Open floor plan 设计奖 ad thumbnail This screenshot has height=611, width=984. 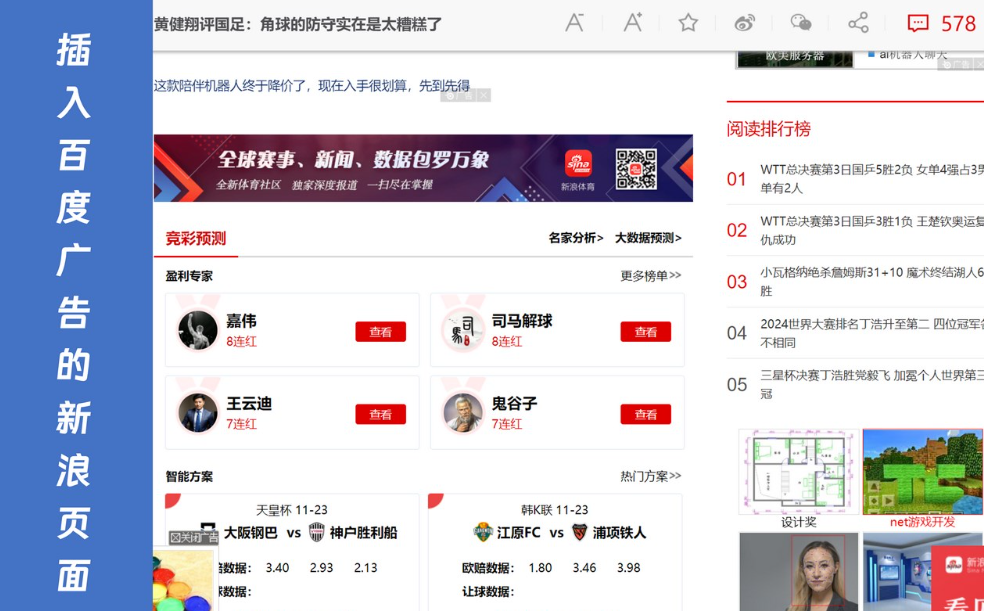click(798, 472)
